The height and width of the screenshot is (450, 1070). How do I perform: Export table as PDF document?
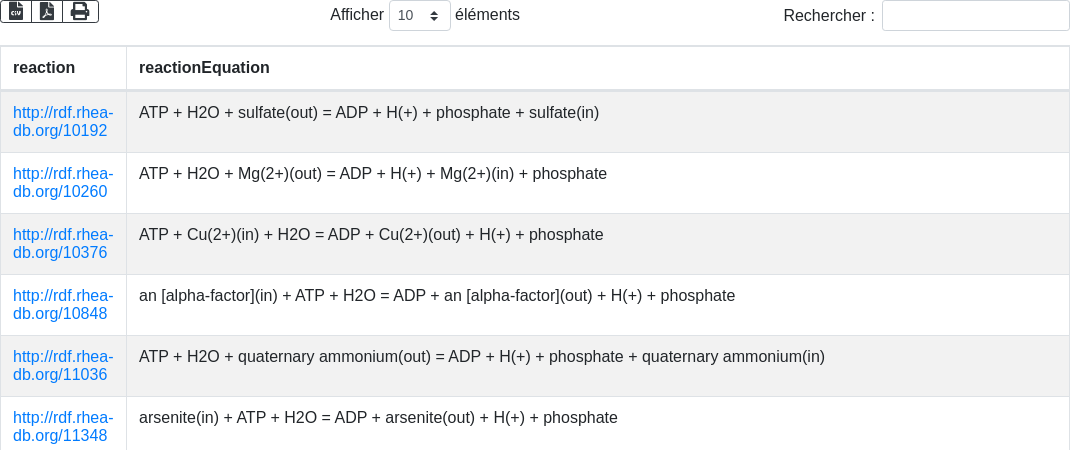click(x=47, y=11)
